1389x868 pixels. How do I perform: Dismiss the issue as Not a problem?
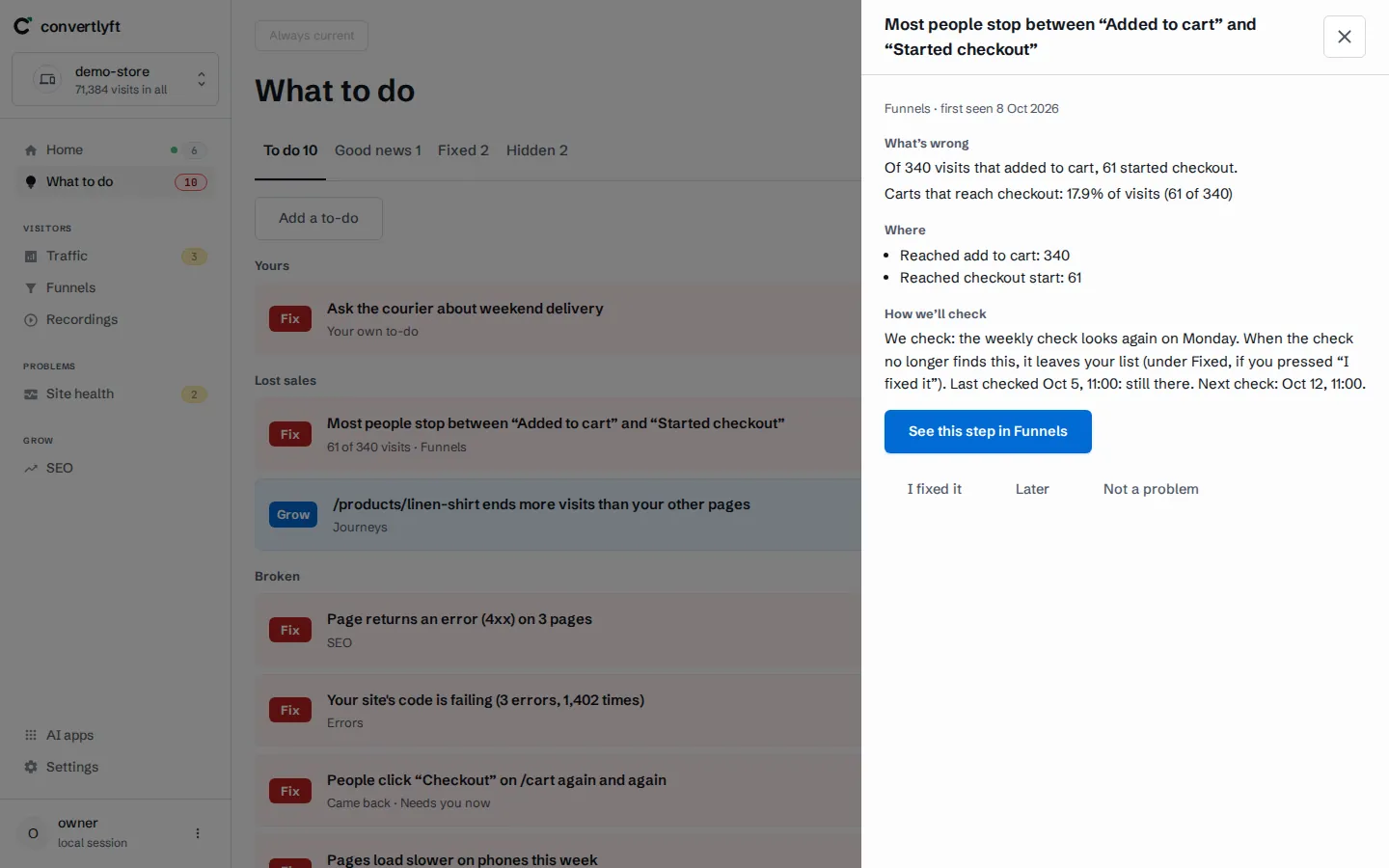[x=1151, y=489]
